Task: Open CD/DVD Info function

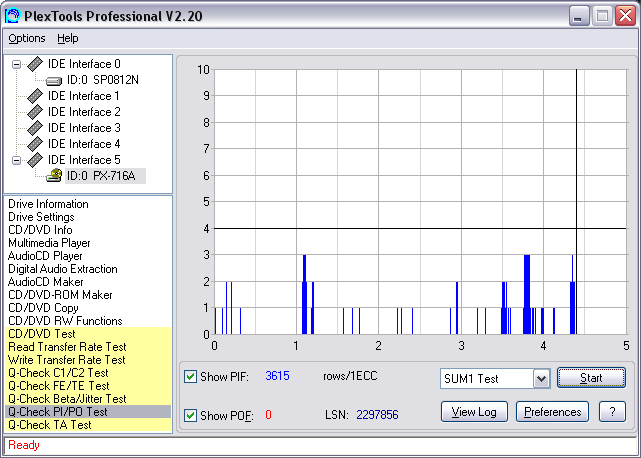Action: (x=40, y=230)
